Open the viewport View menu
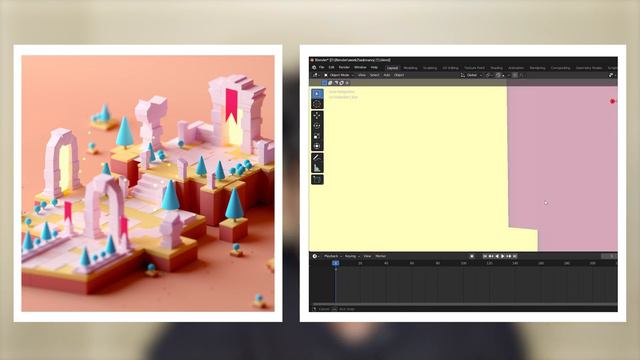The height and width of the screenshot is (360, 640). [362, 75]
